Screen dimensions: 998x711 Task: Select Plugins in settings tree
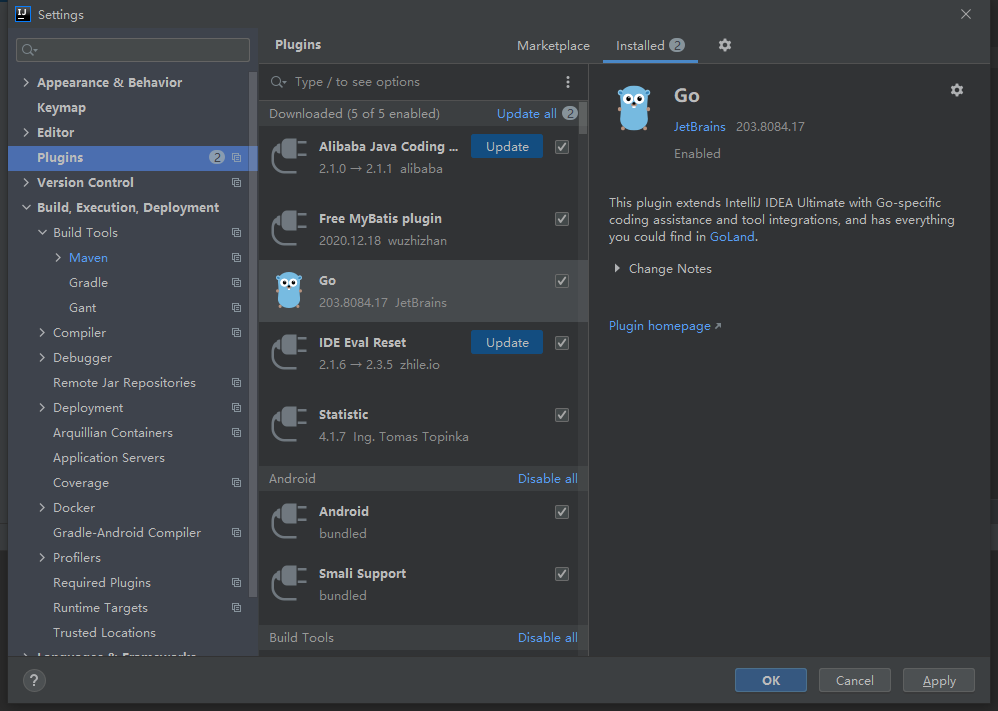[132, 157]
